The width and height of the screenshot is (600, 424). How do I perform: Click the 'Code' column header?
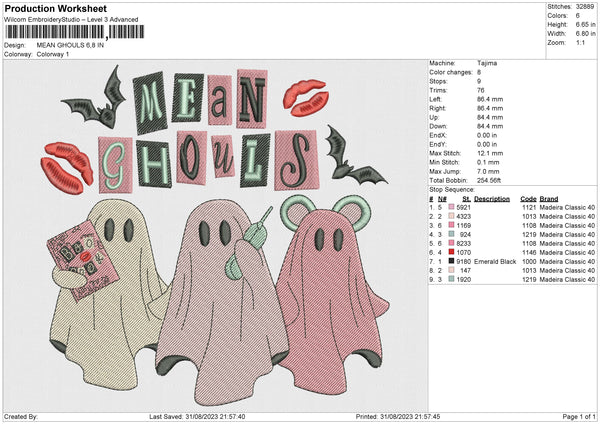528,199
